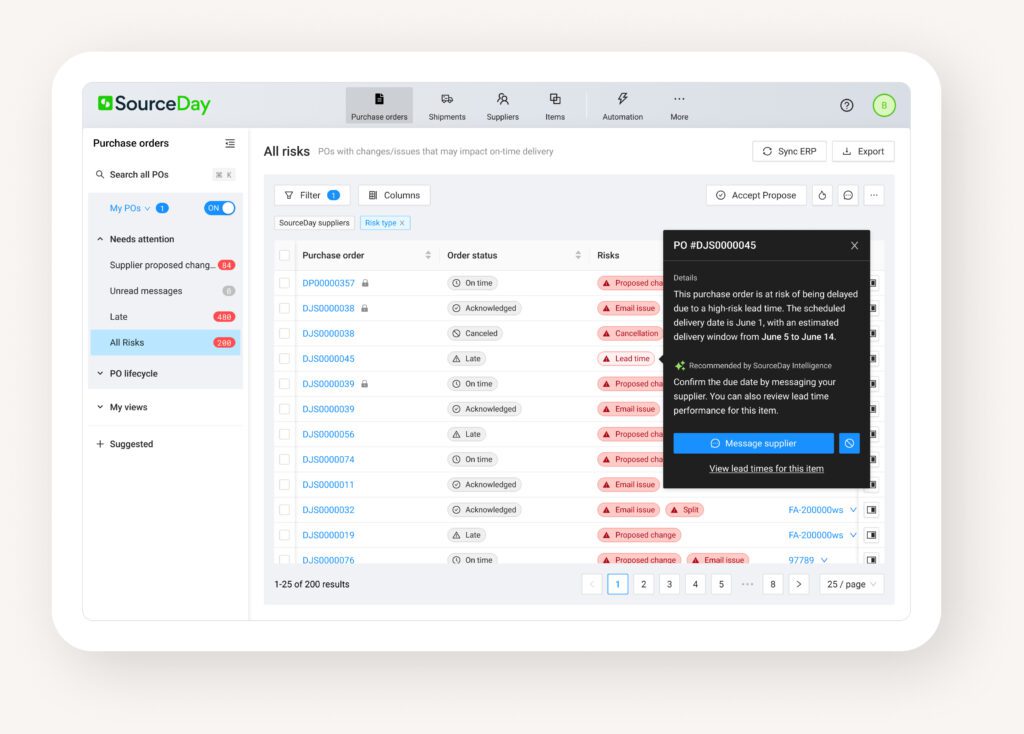This screenshot has width=1024, height=734.
Task: Click the Export button
Action: tap(863, 152)
